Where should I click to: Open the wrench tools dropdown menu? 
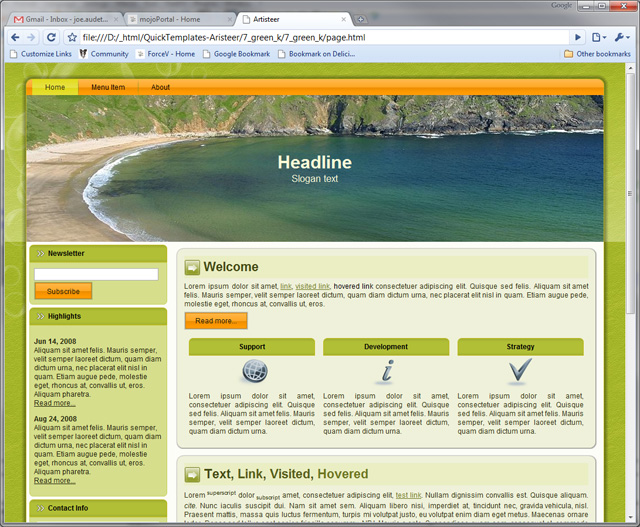(x=622, y=38)
